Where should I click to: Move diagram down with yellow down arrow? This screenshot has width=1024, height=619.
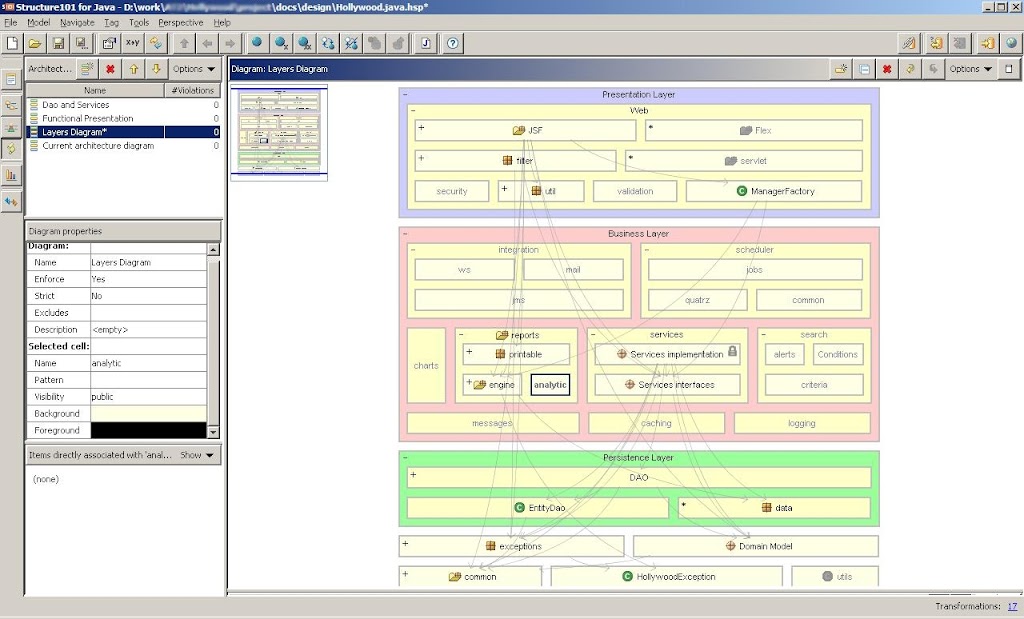(156, 69)
